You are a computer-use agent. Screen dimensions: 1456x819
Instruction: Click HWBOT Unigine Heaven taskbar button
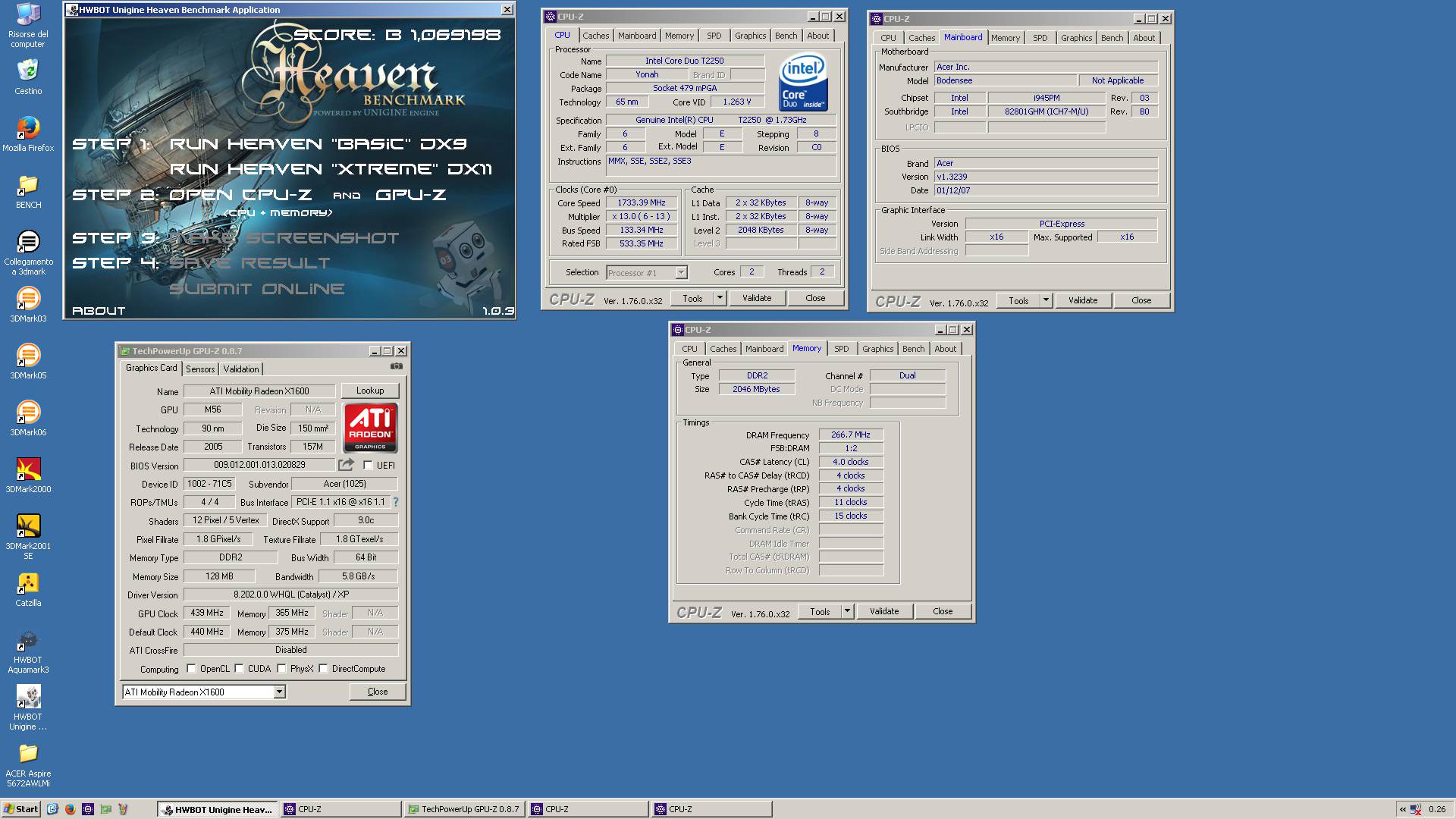point(218,809)
